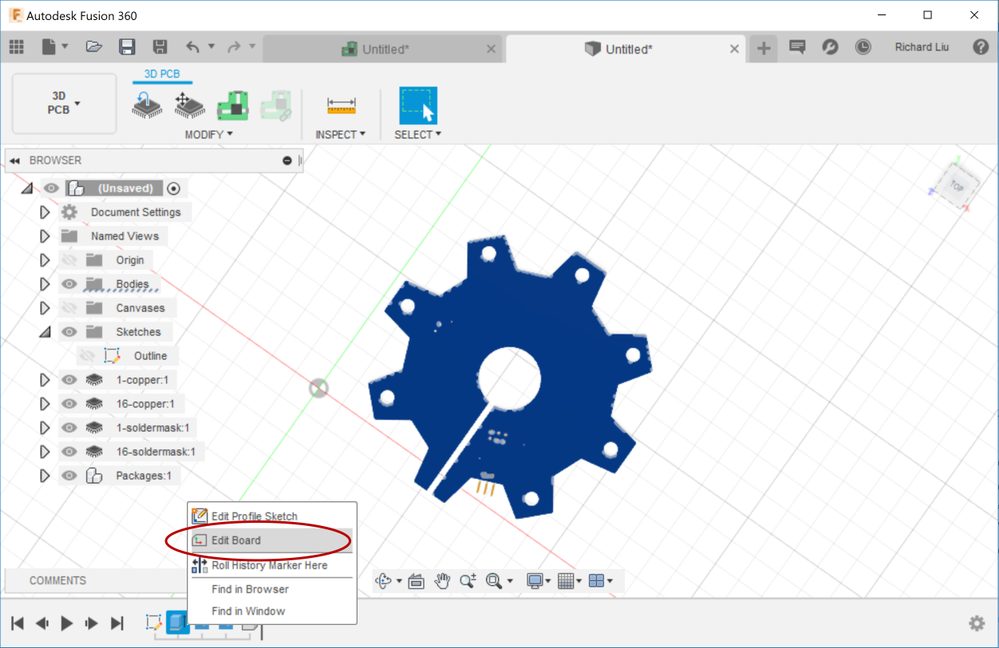The width and height of the screenshot is (999, 648).
Task: Expand the Document Settings tree node
Action: 44,212
